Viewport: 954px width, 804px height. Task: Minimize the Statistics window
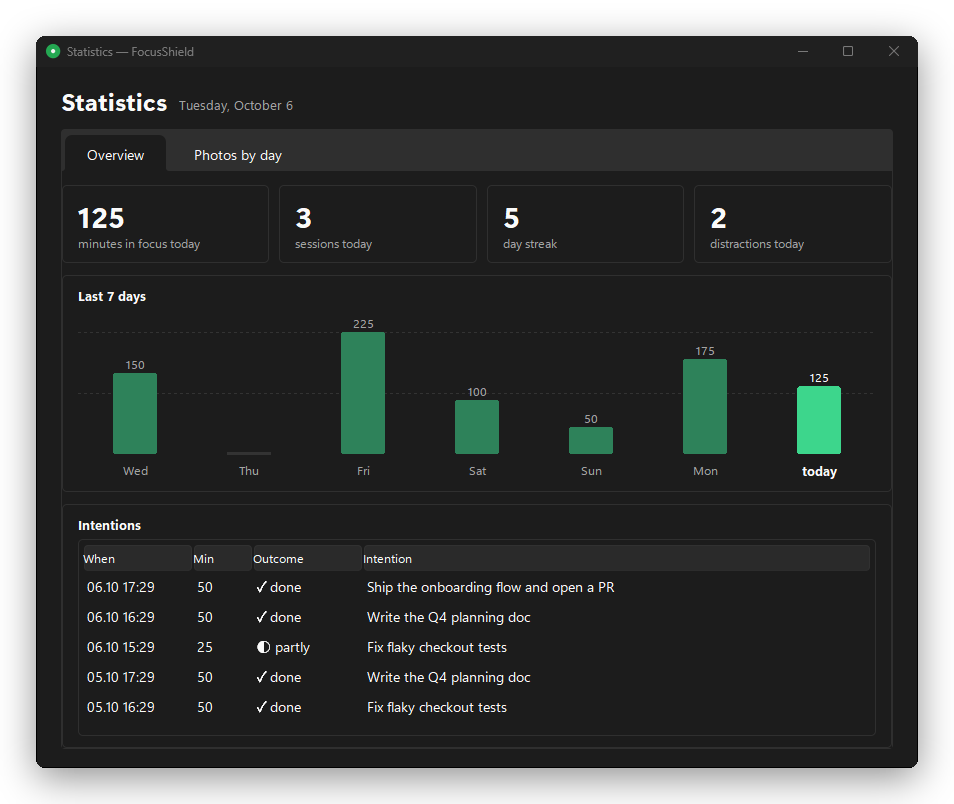pyautogui.click(x=803, y=52)
